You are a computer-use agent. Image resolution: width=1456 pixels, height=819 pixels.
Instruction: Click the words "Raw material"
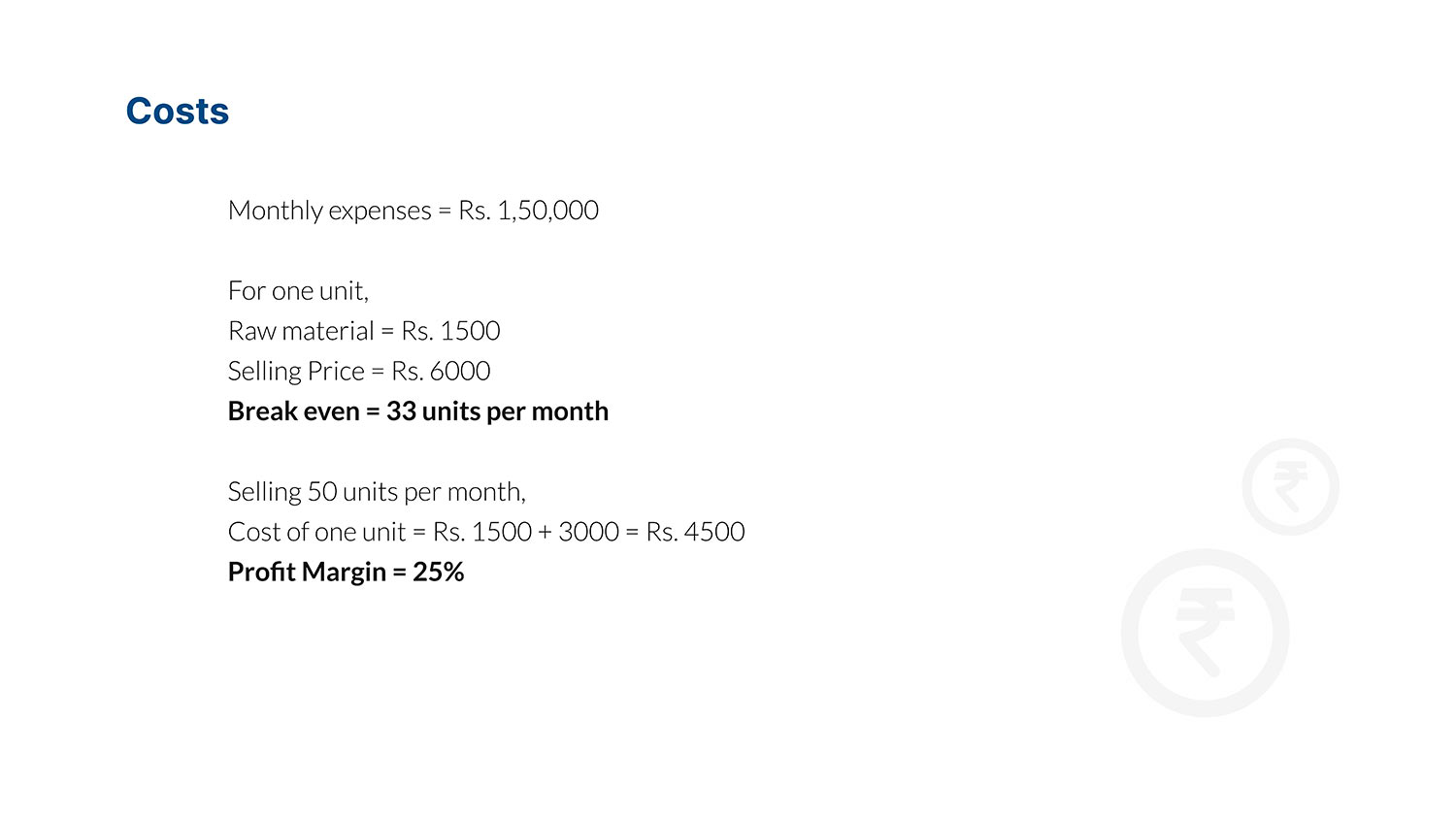[x=301, y=331]
